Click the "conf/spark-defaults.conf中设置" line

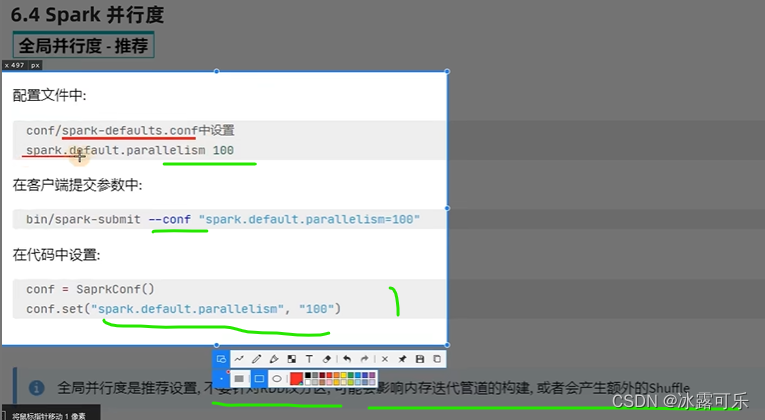pyautogui.click(x=130, y=130)
